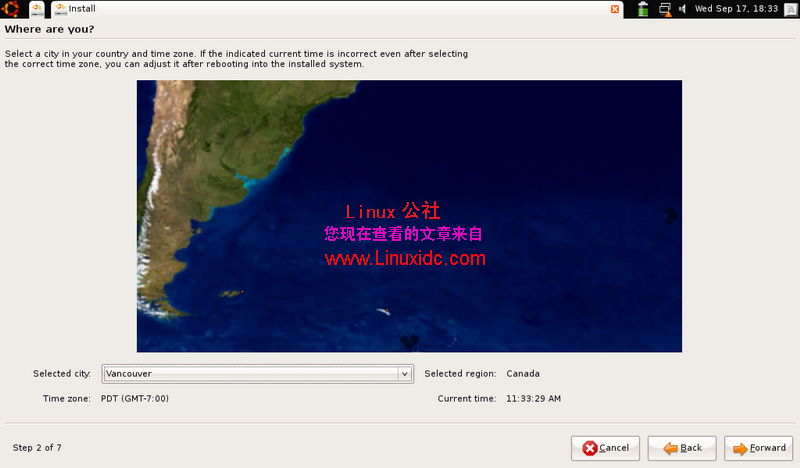Click the Canada selected region value
800x468 pixels.
tap(523, 374)
